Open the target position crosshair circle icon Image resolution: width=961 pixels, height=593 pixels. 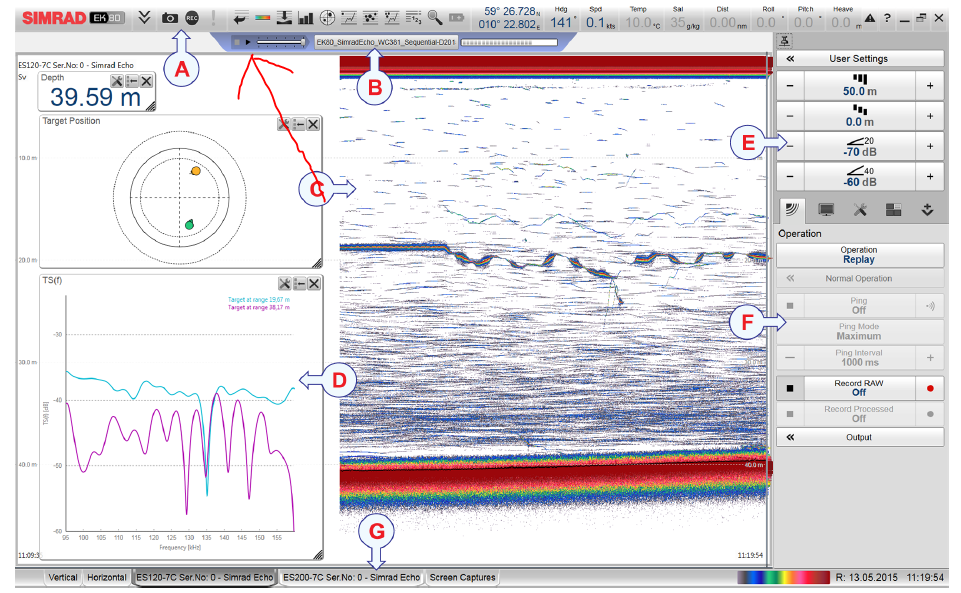[x=327, y=18]
